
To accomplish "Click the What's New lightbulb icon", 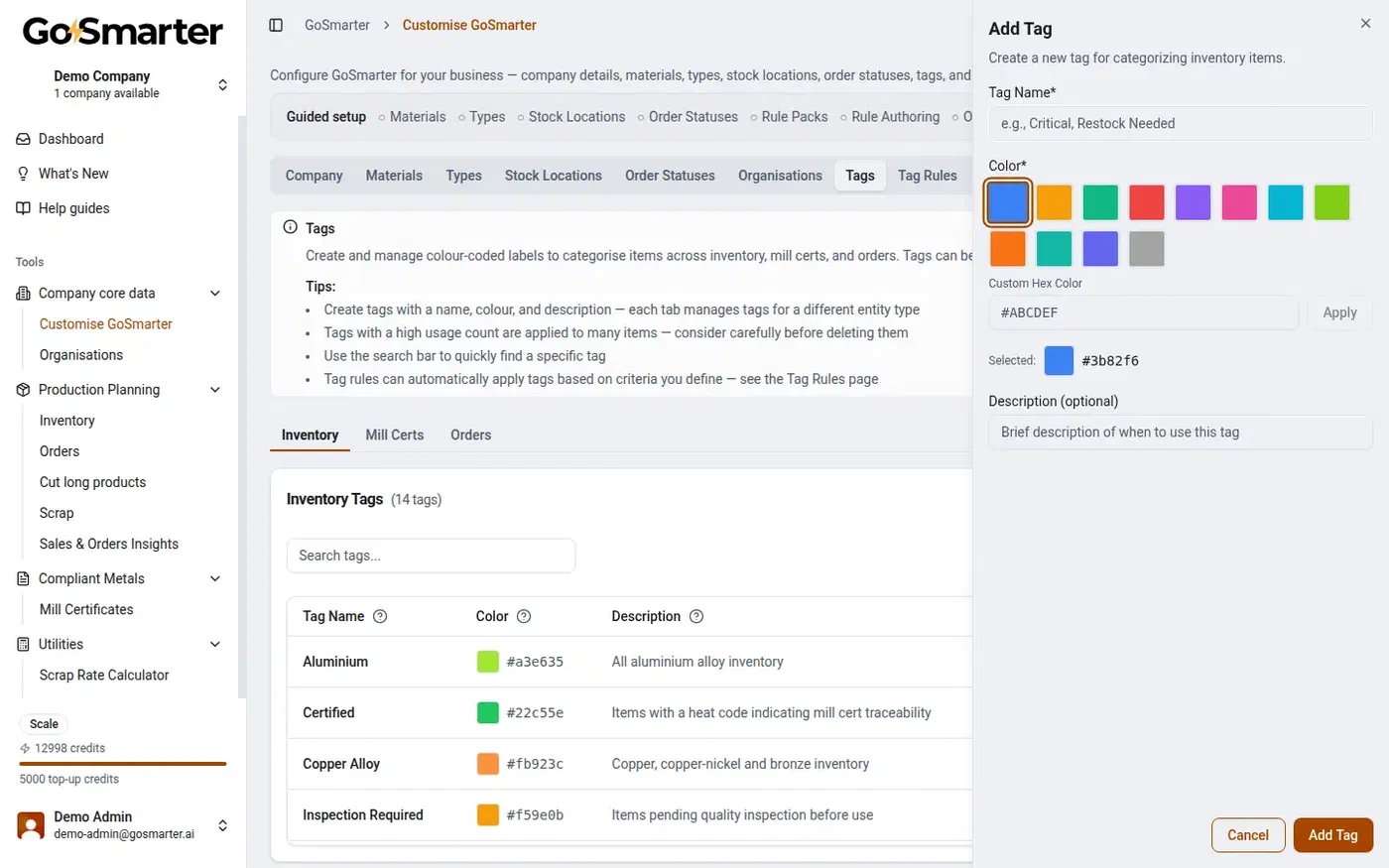I will [23, 174].
